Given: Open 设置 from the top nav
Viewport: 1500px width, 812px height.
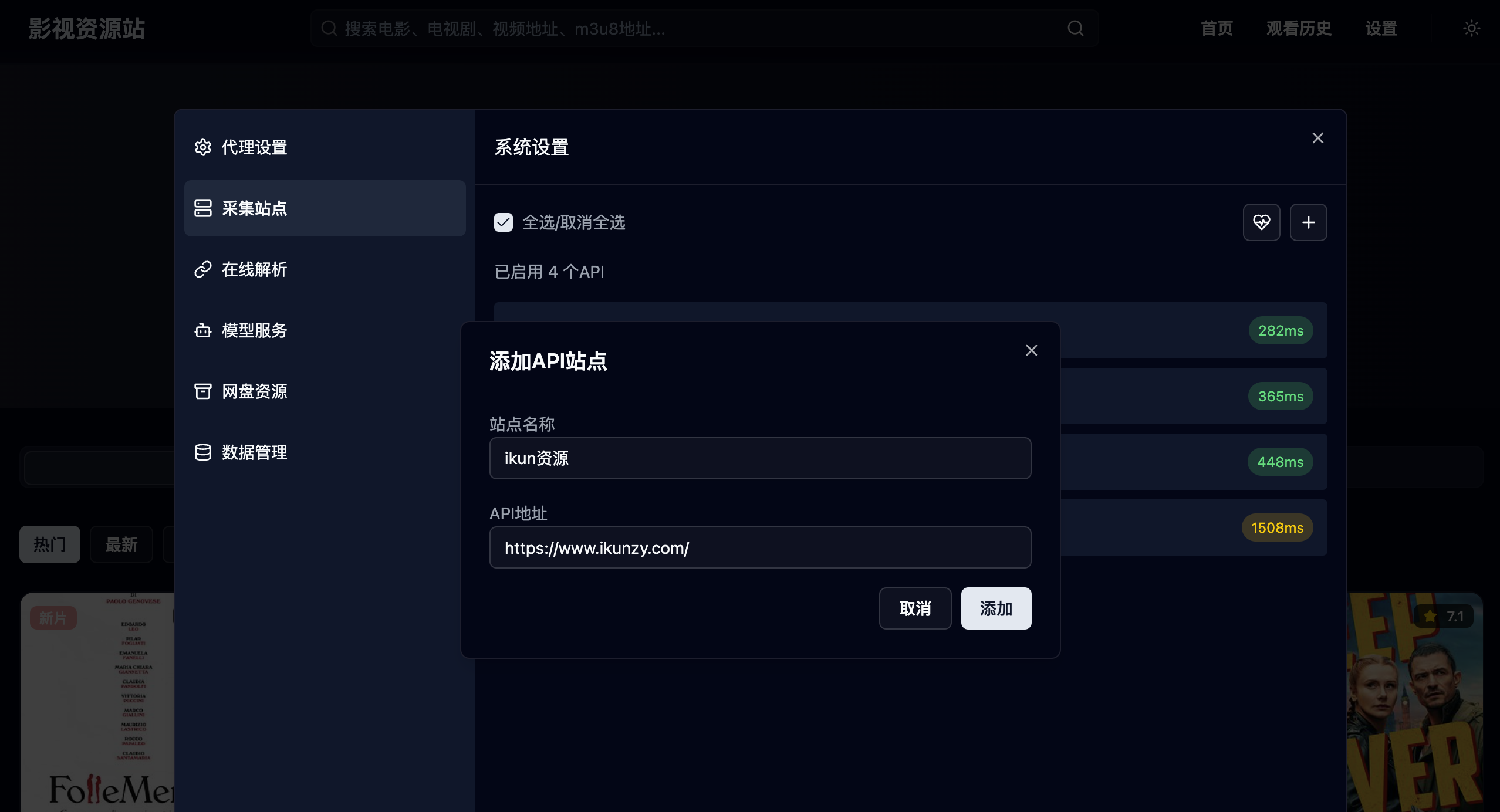Looking at the screenshot, I should coord(1381,28).
